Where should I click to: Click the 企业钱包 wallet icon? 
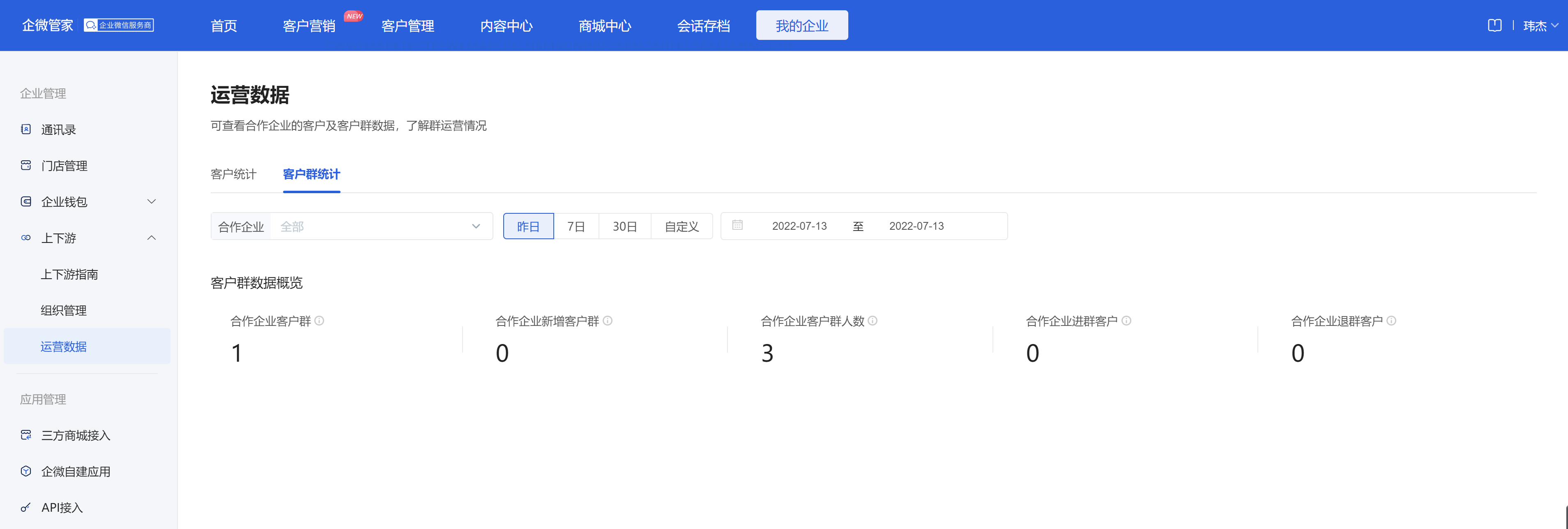25,201
